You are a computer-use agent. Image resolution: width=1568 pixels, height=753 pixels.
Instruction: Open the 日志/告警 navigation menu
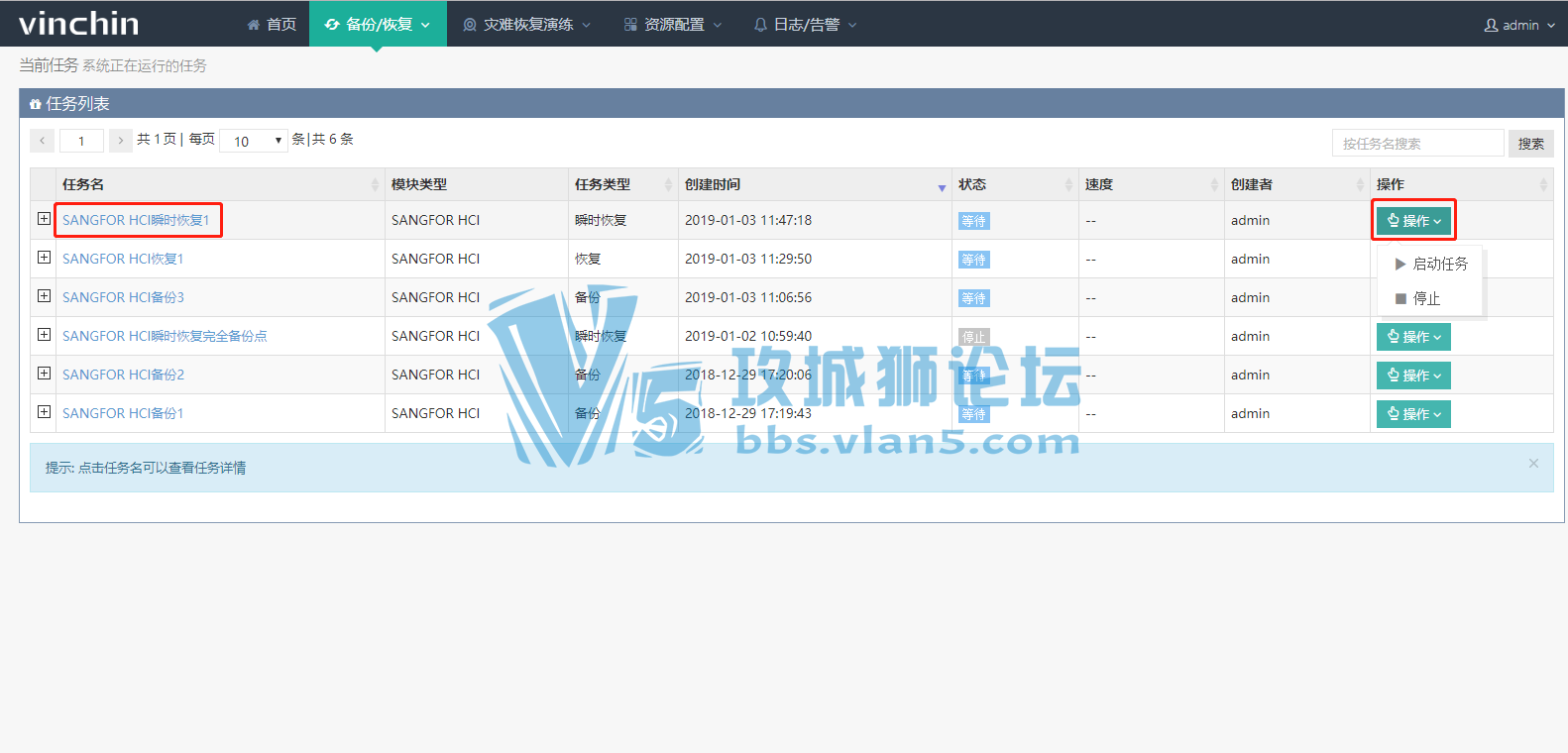(805, 24)
